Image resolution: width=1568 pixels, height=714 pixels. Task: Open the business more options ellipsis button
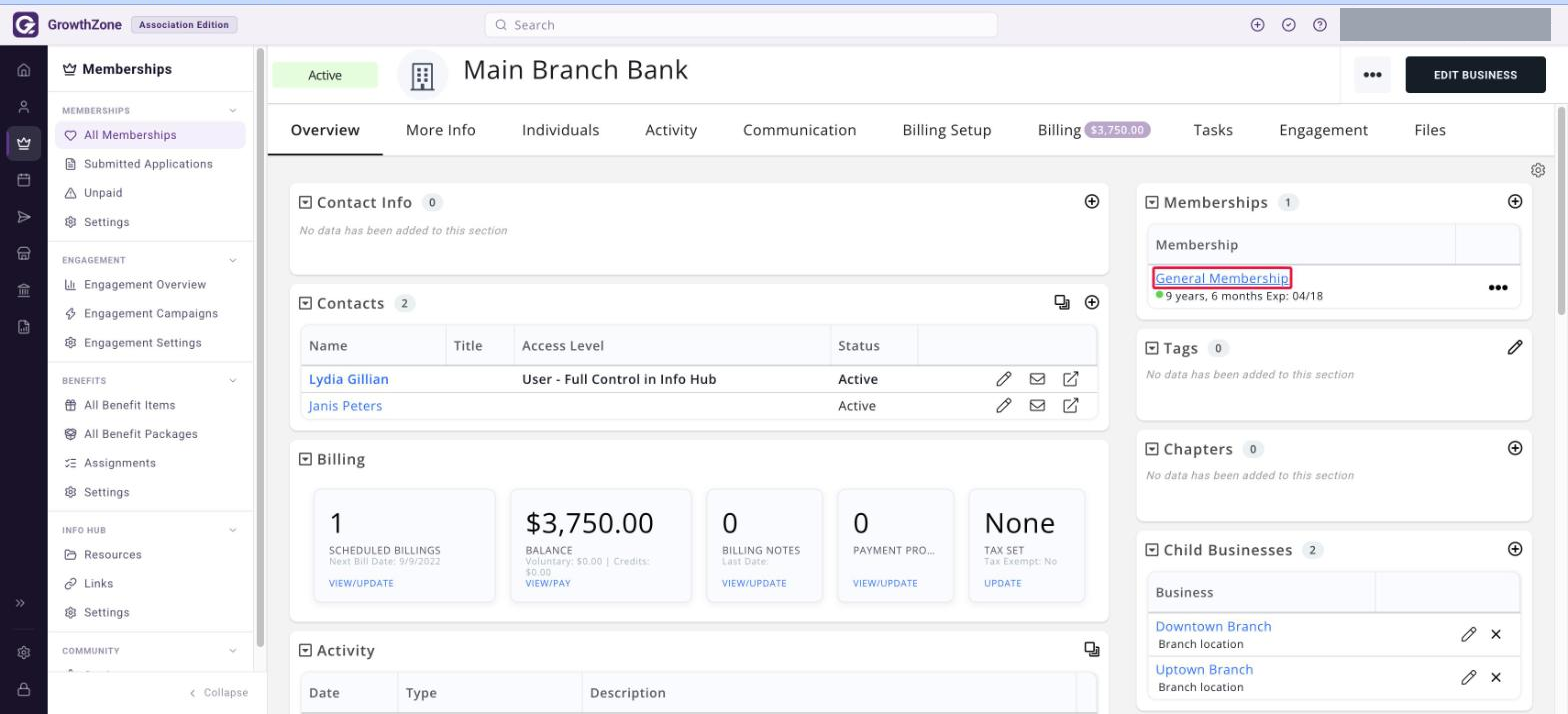click(x=1372, y=75)
